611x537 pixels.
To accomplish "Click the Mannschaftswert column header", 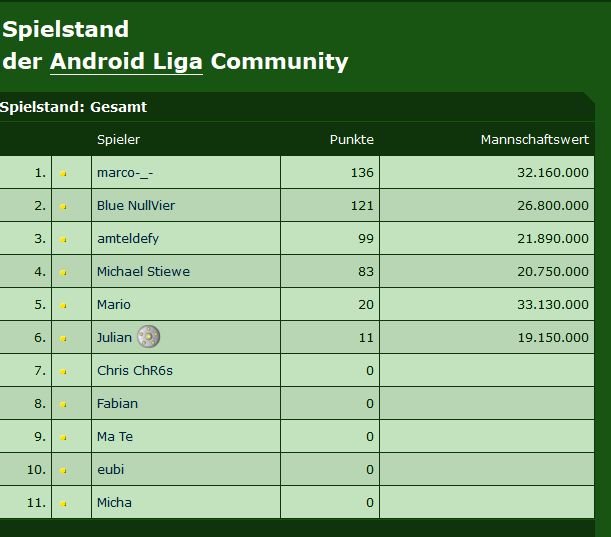I will (x=535, y=140).
